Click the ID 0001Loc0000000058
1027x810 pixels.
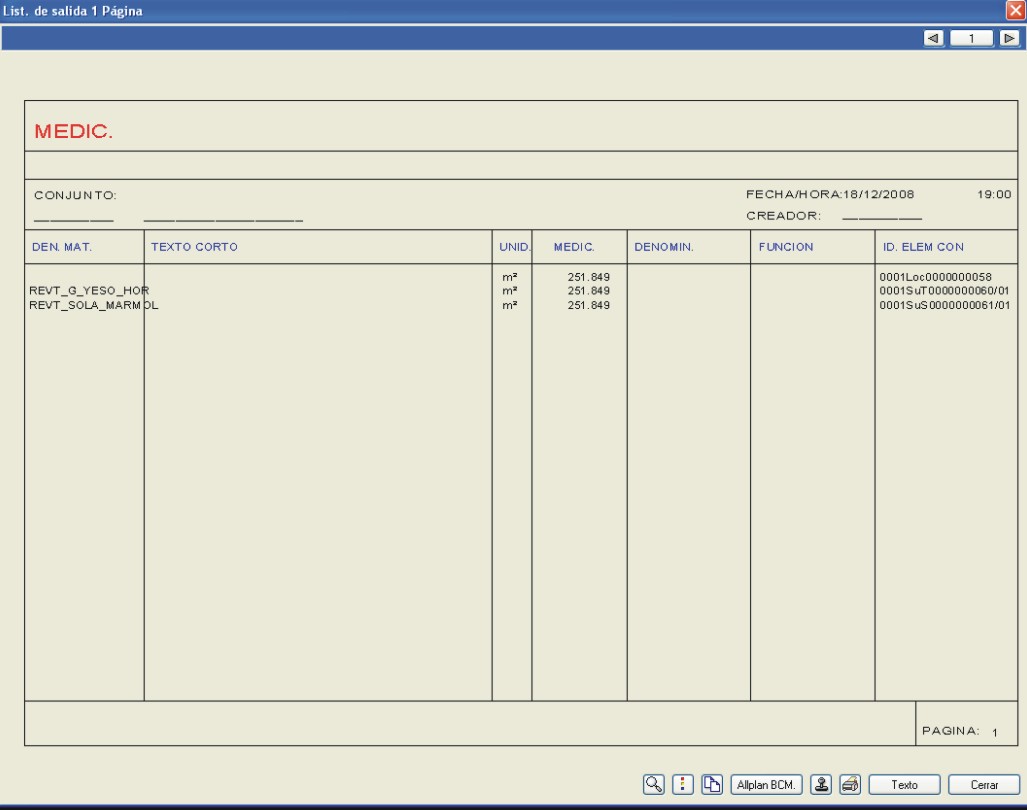(935, 277)
